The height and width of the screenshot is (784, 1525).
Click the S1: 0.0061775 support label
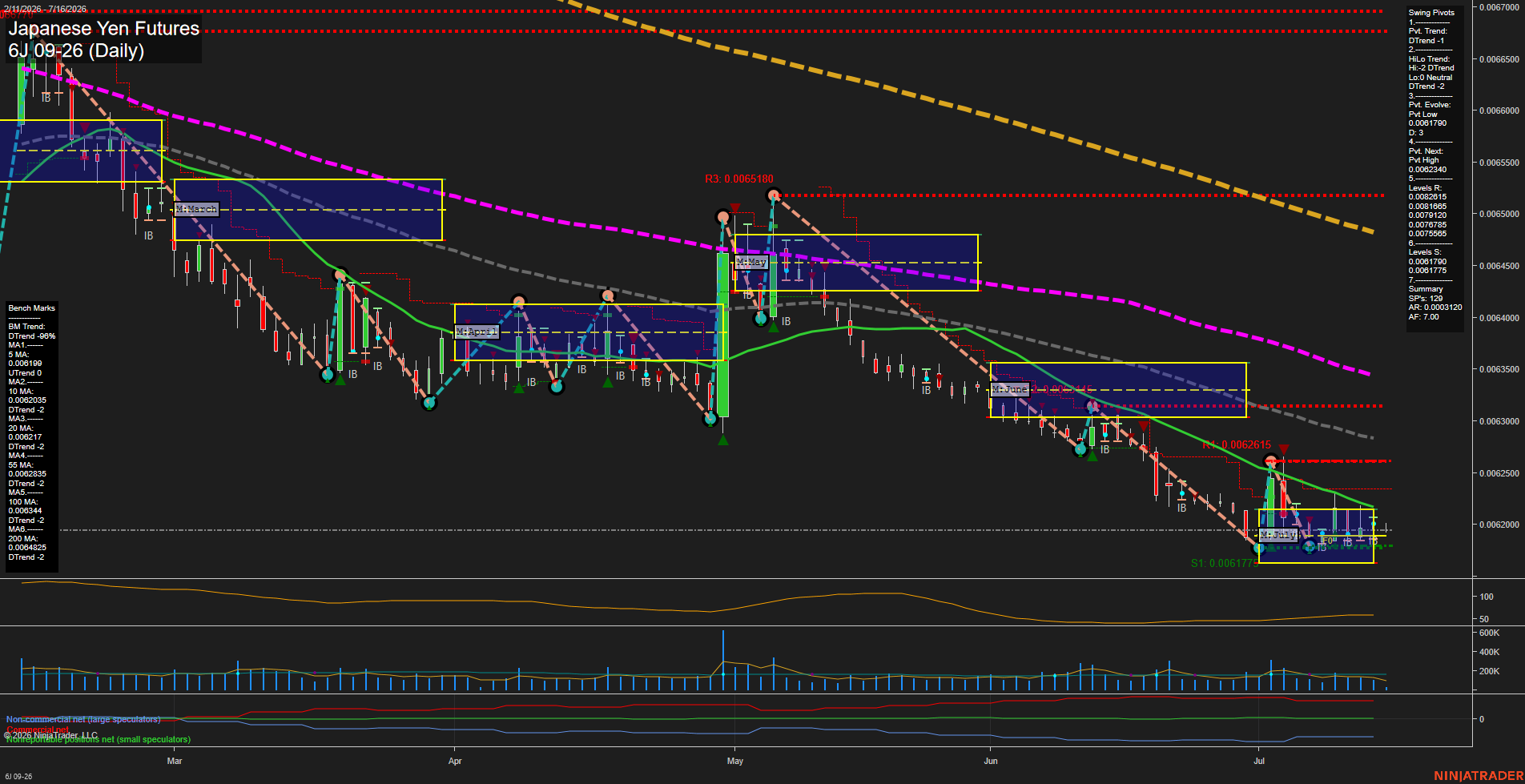pyautogui.click(x=1224, y=563)
